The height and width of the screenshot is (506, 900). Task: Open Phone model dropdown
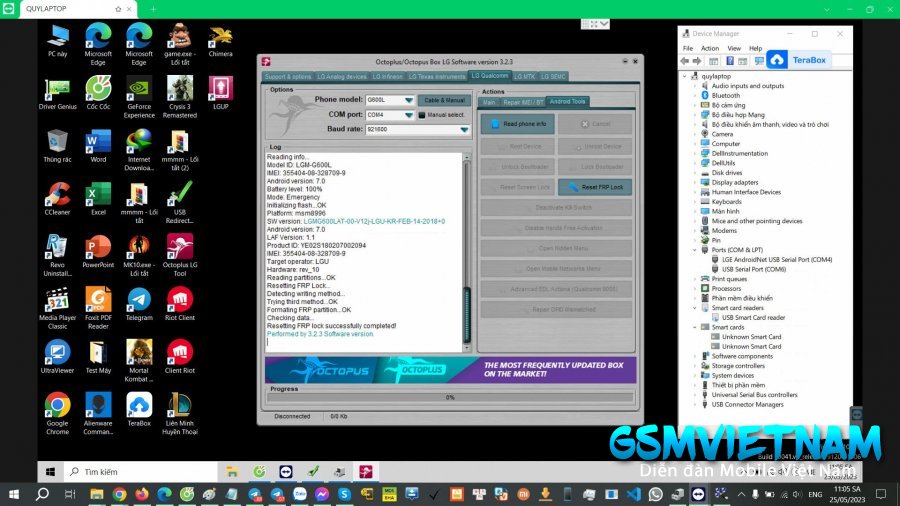pos(408,100)
